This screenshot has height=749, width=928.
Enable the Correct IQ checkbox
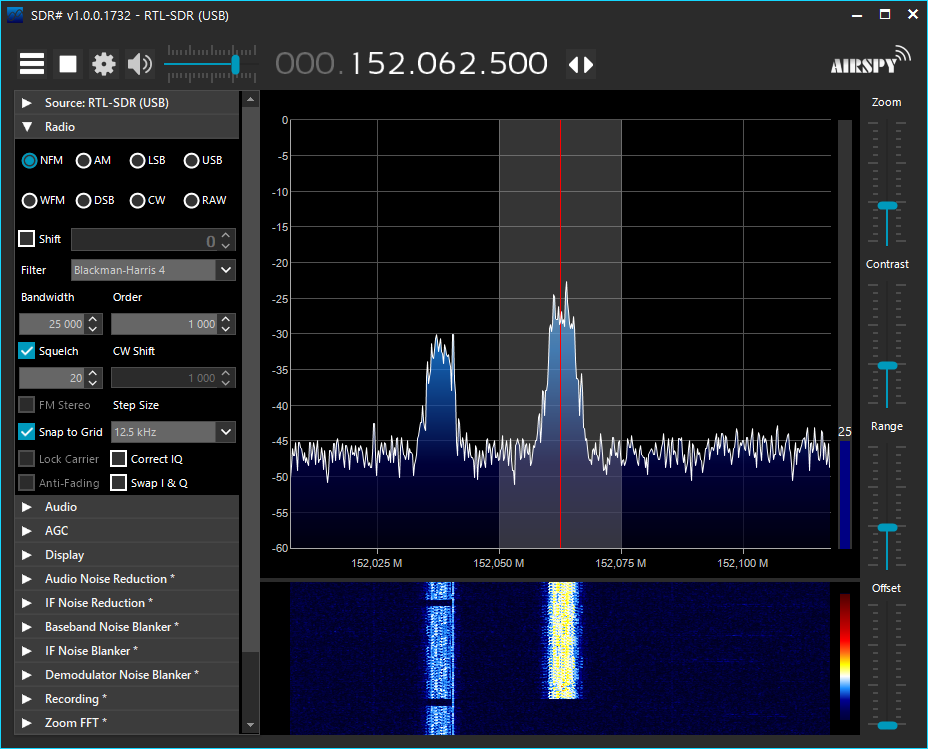pyautogui.click(x=118, y=459)
